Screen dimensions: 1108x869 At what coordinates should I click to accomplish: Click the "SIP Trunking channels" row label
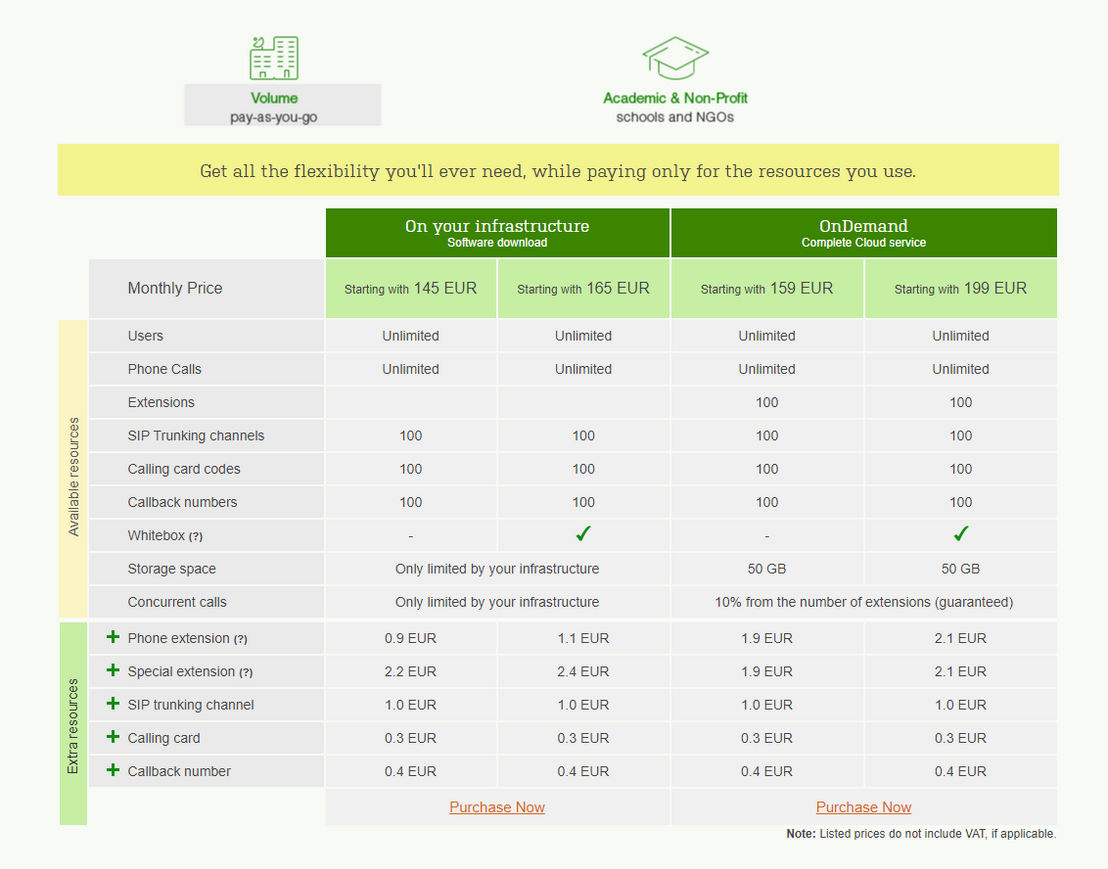(196, 435)
